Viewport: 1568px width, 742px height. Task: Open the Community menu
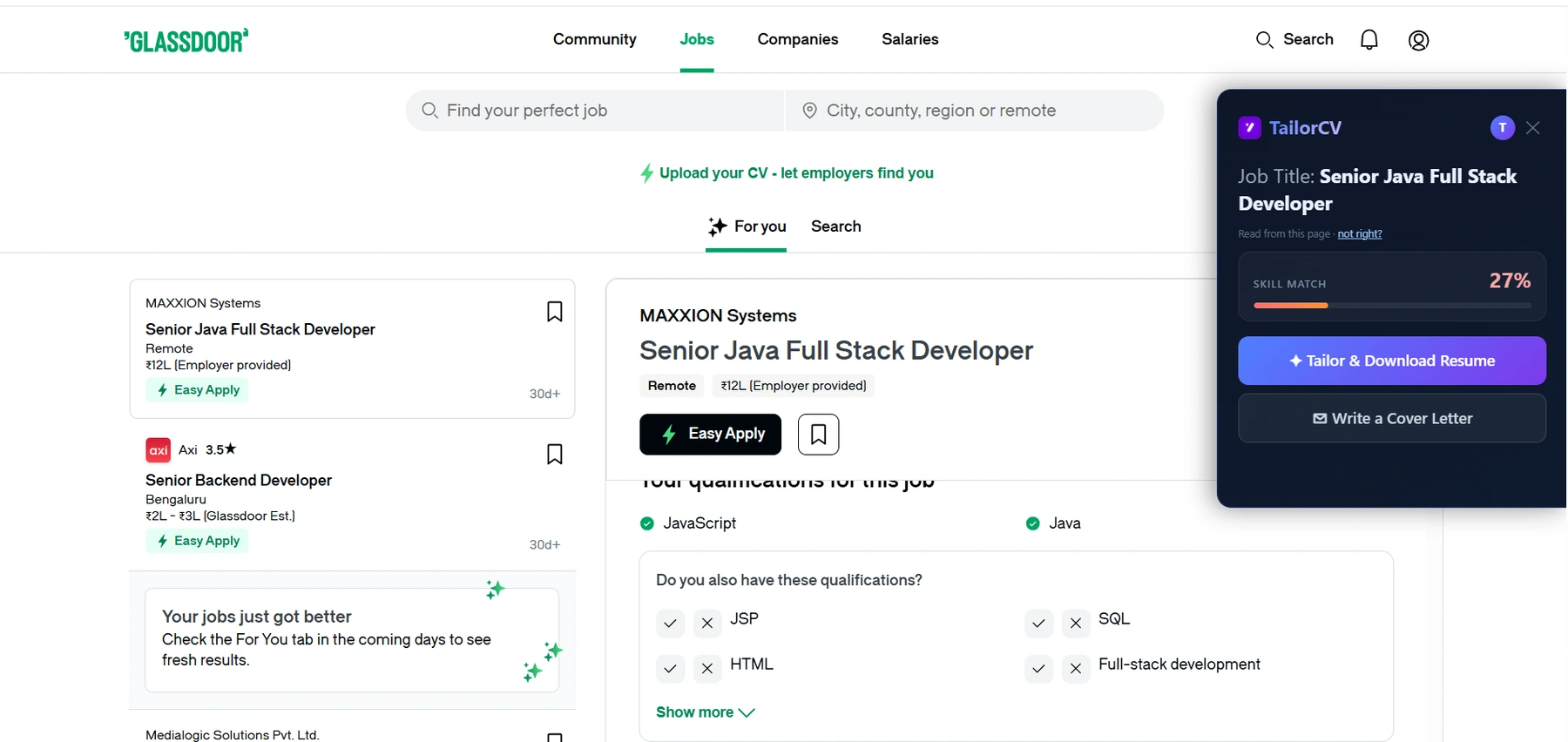(x=595, y=39)
